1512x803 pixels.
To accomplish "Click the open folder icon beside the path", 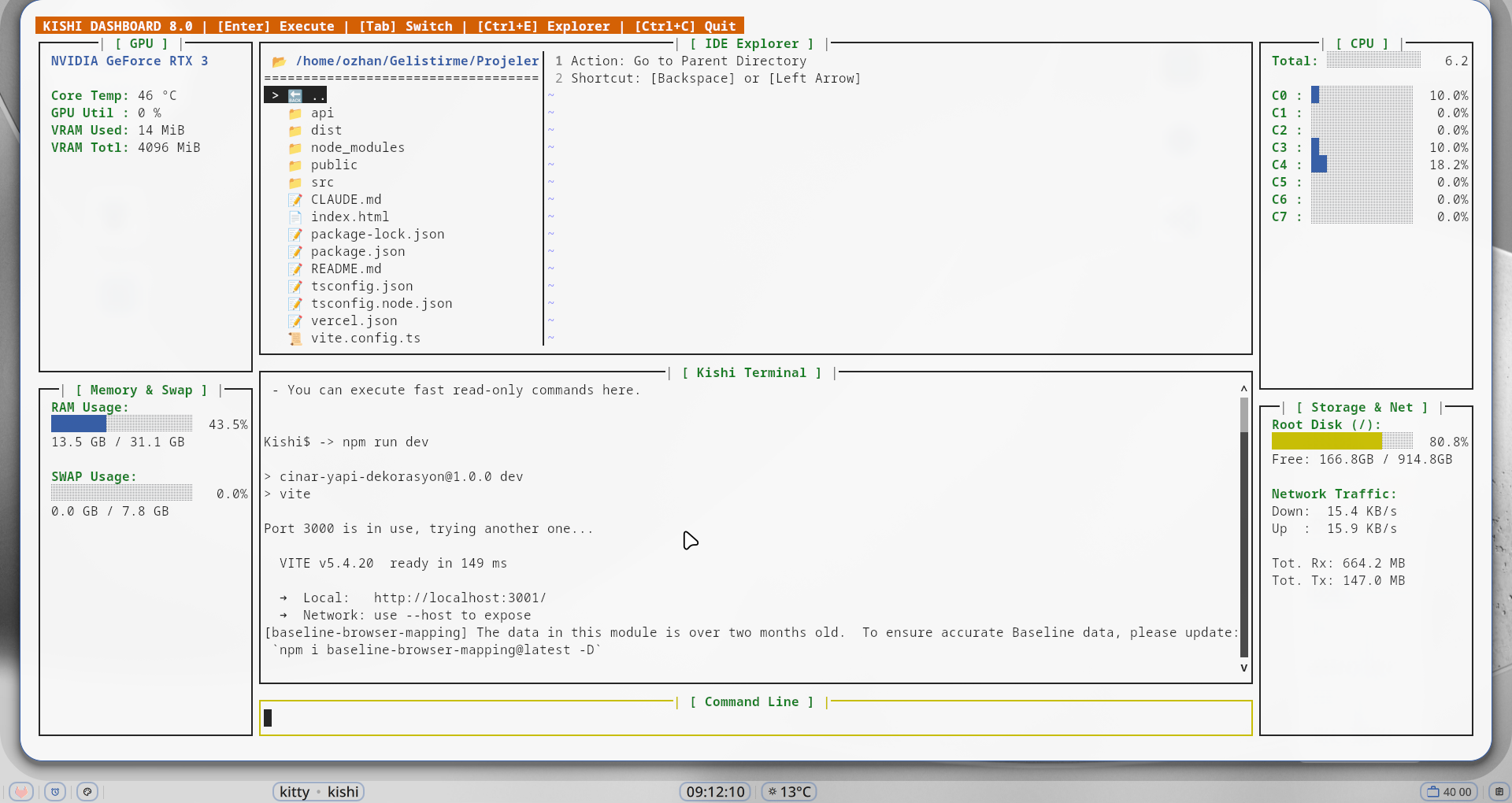I will tap(280, 61).
